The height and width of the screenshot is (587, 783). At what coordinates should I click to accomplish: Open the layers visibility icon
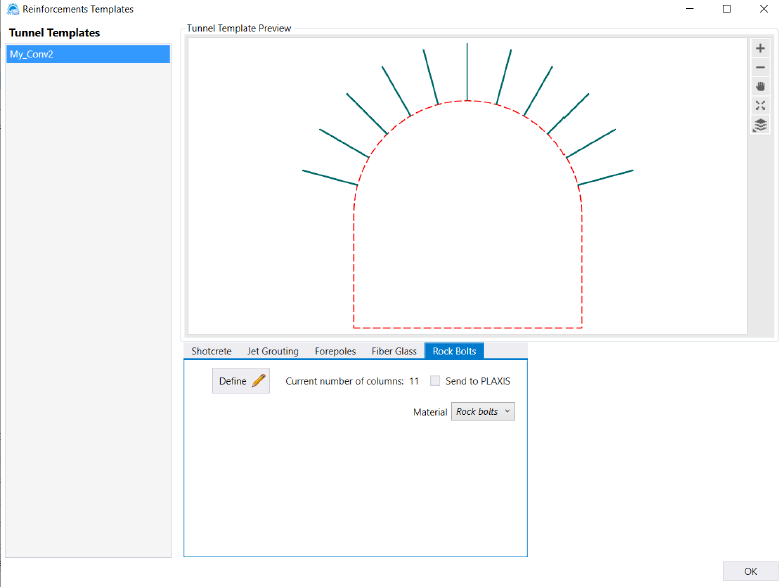(x=760, y=125)
